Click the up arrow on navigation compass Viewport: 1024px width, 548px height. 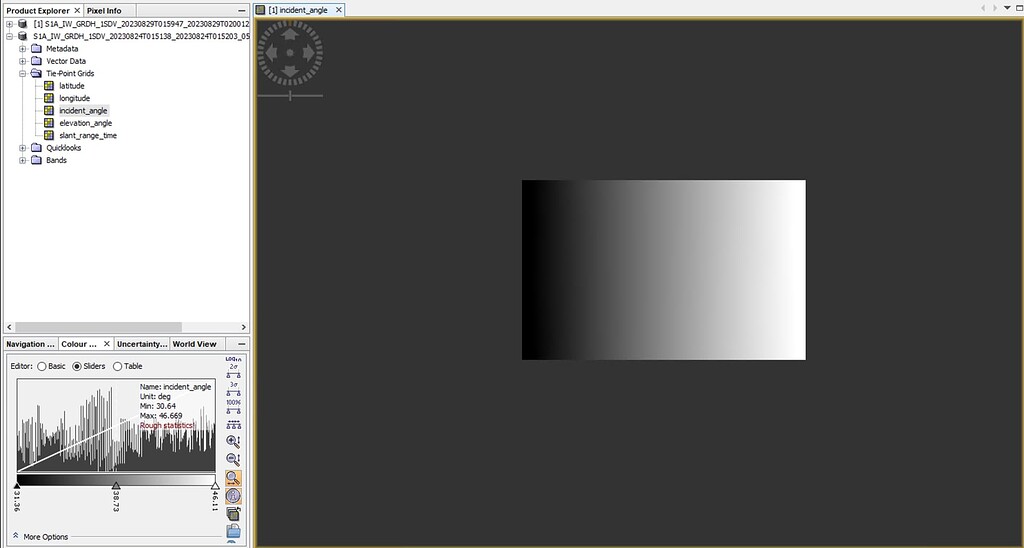[290, 33]
